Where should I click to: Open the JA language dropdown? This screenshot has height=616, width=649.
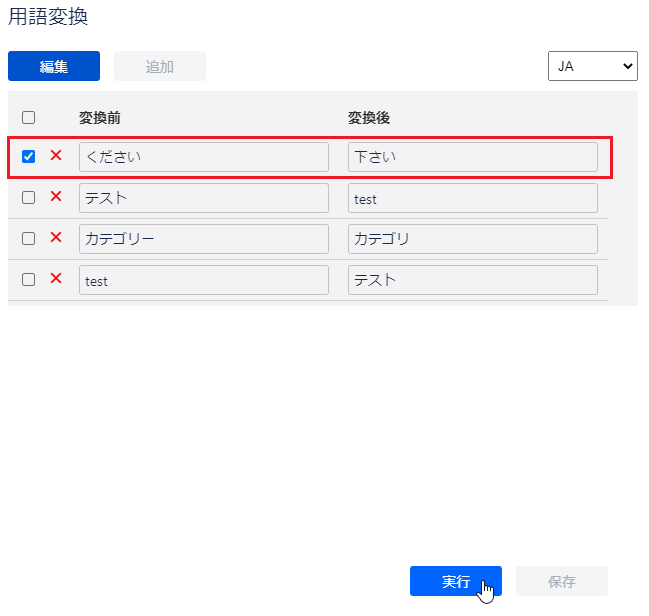pyautogui.click(x=592, y=66)
